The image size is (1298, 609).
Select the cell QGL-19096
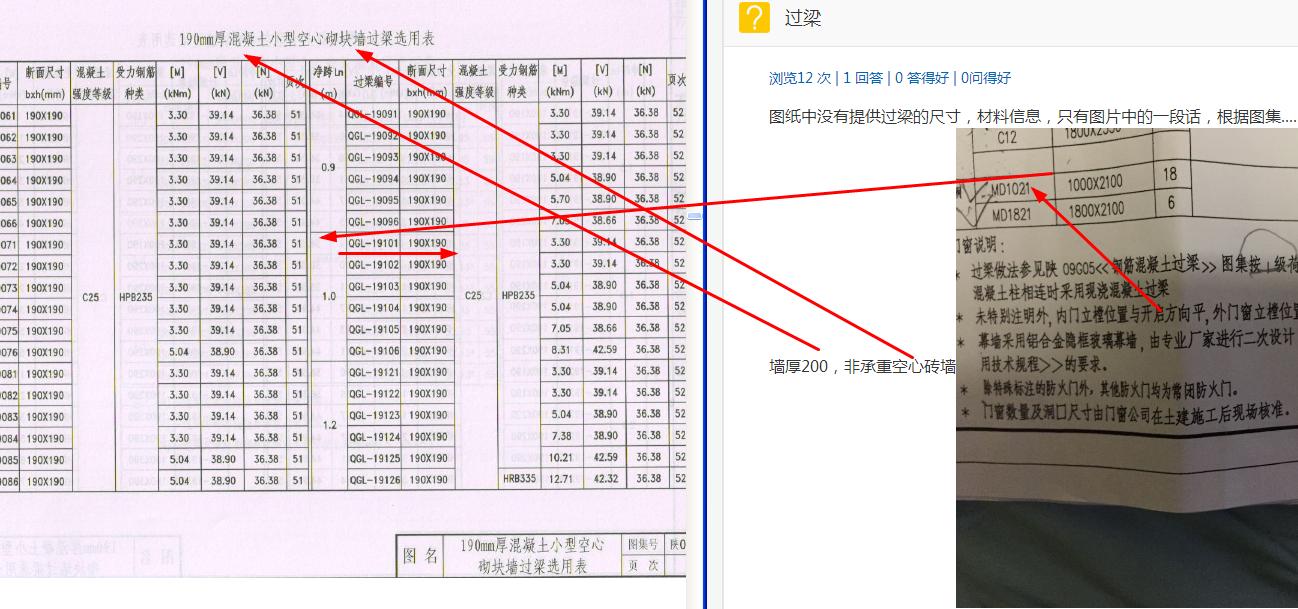click(x=373, y=222)
